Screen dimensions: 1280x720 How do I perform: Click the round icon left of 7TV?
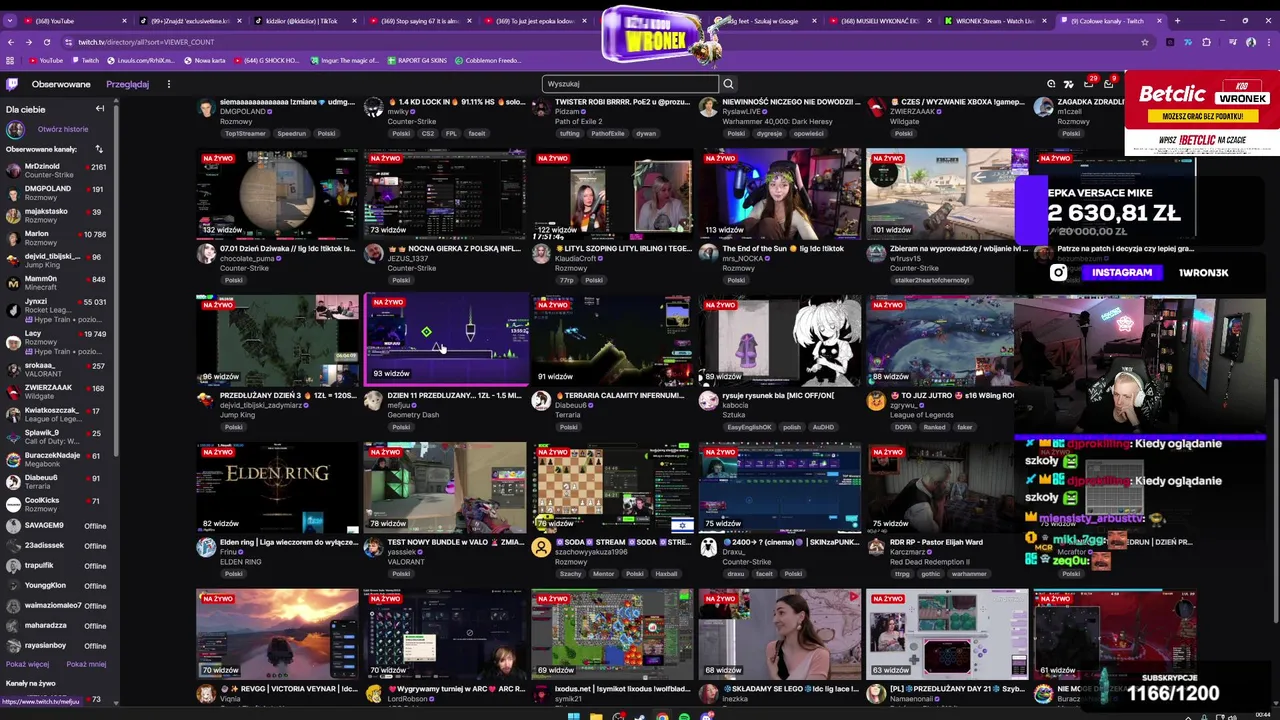coord(1051,84)
